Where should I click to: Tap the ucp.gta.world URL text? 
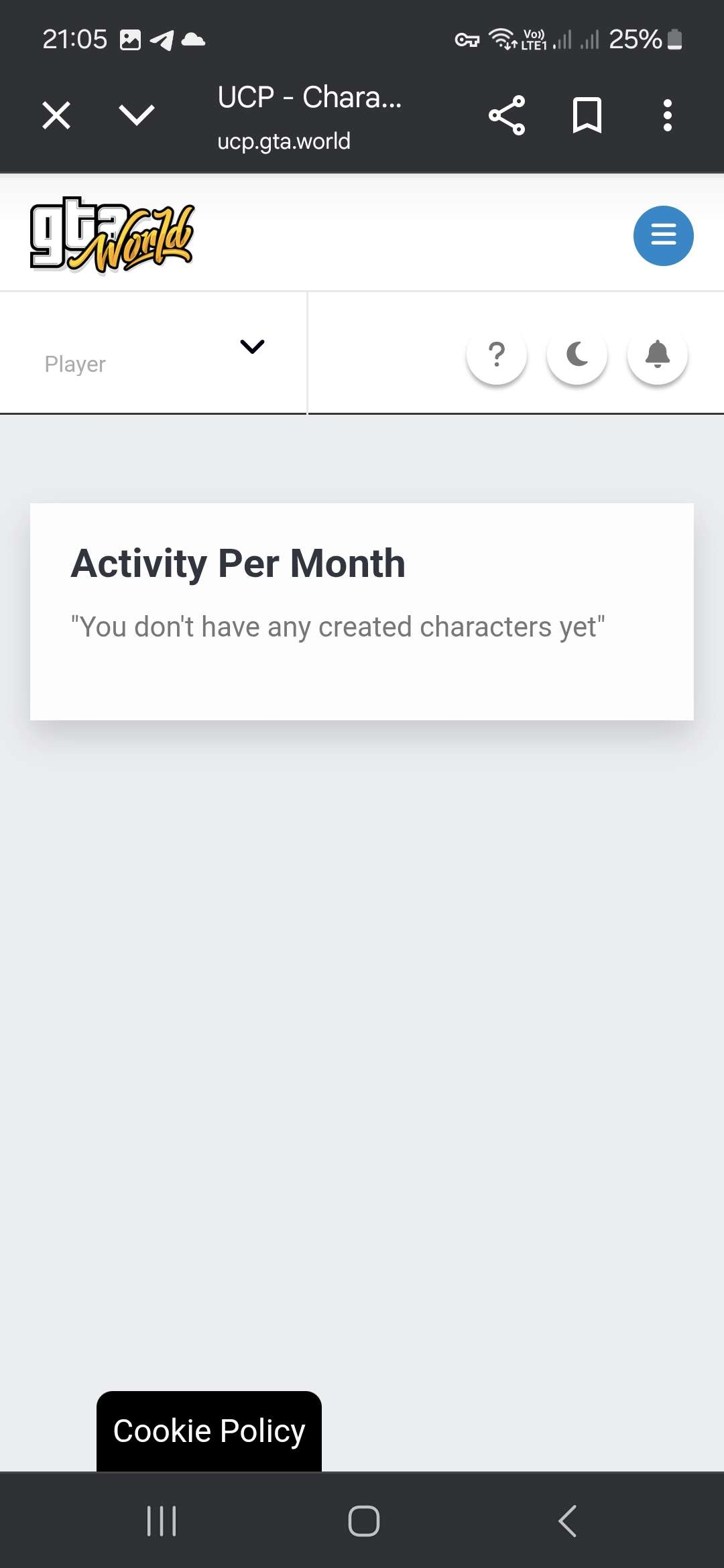pyautogui.click(x=284, y=141)
